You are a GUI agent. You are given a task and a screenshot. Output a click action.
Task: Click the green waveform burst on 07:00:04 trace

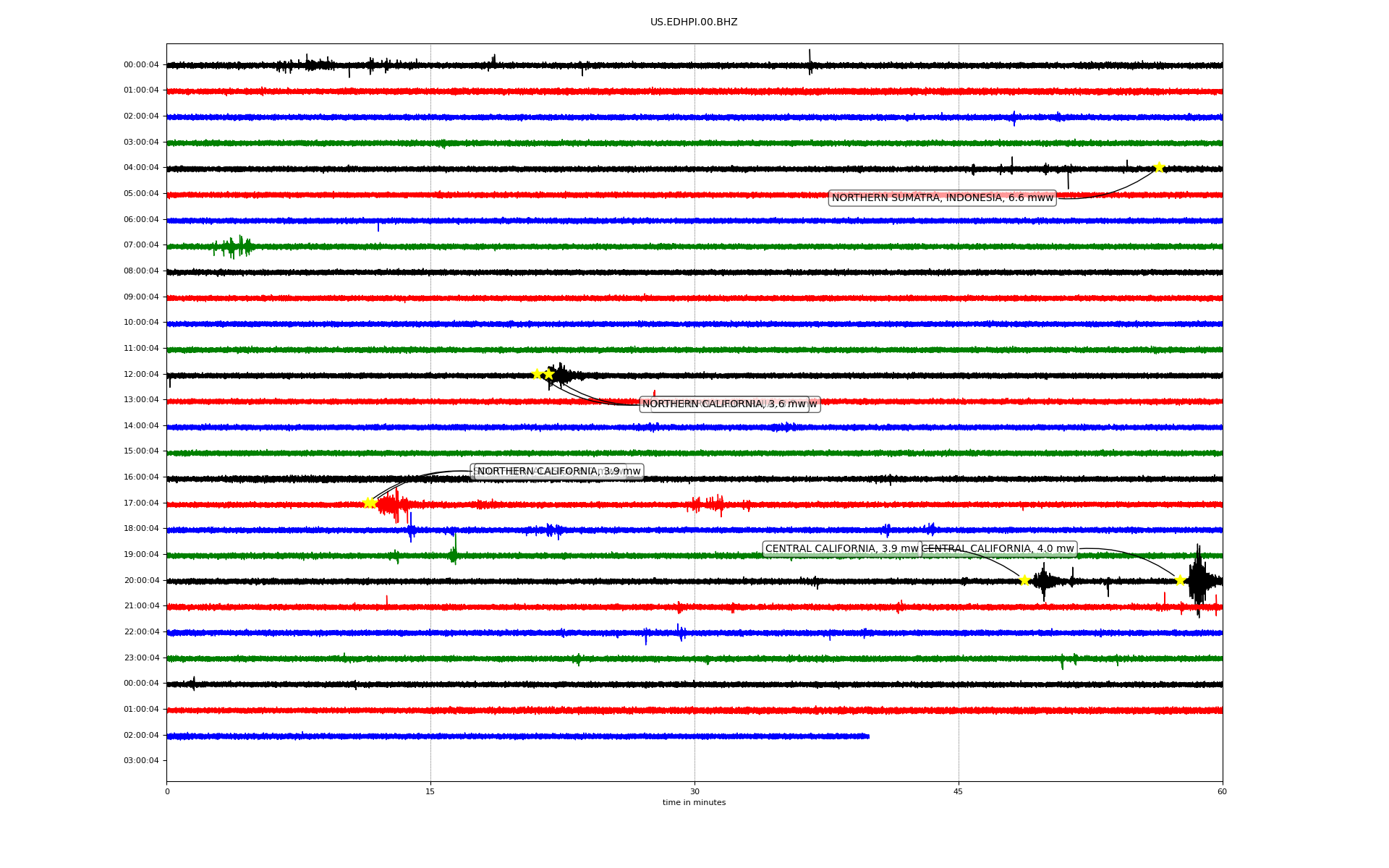click(233, 247)
